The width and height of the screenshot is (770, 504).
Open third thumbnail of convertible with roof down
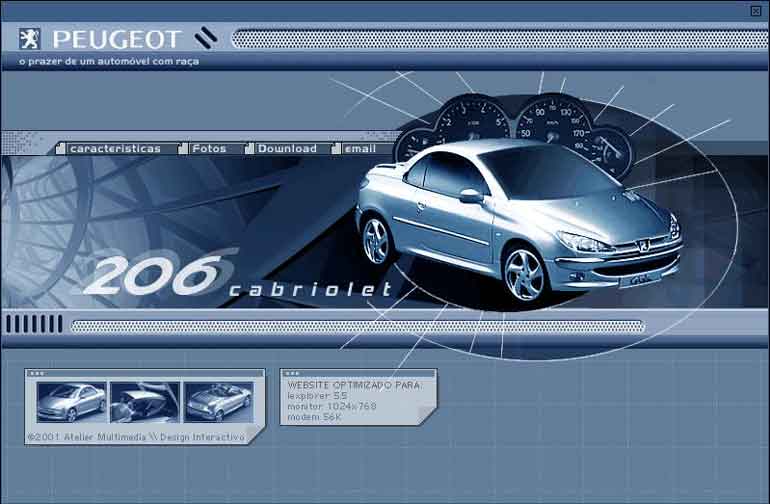click(x=219, y=402)
